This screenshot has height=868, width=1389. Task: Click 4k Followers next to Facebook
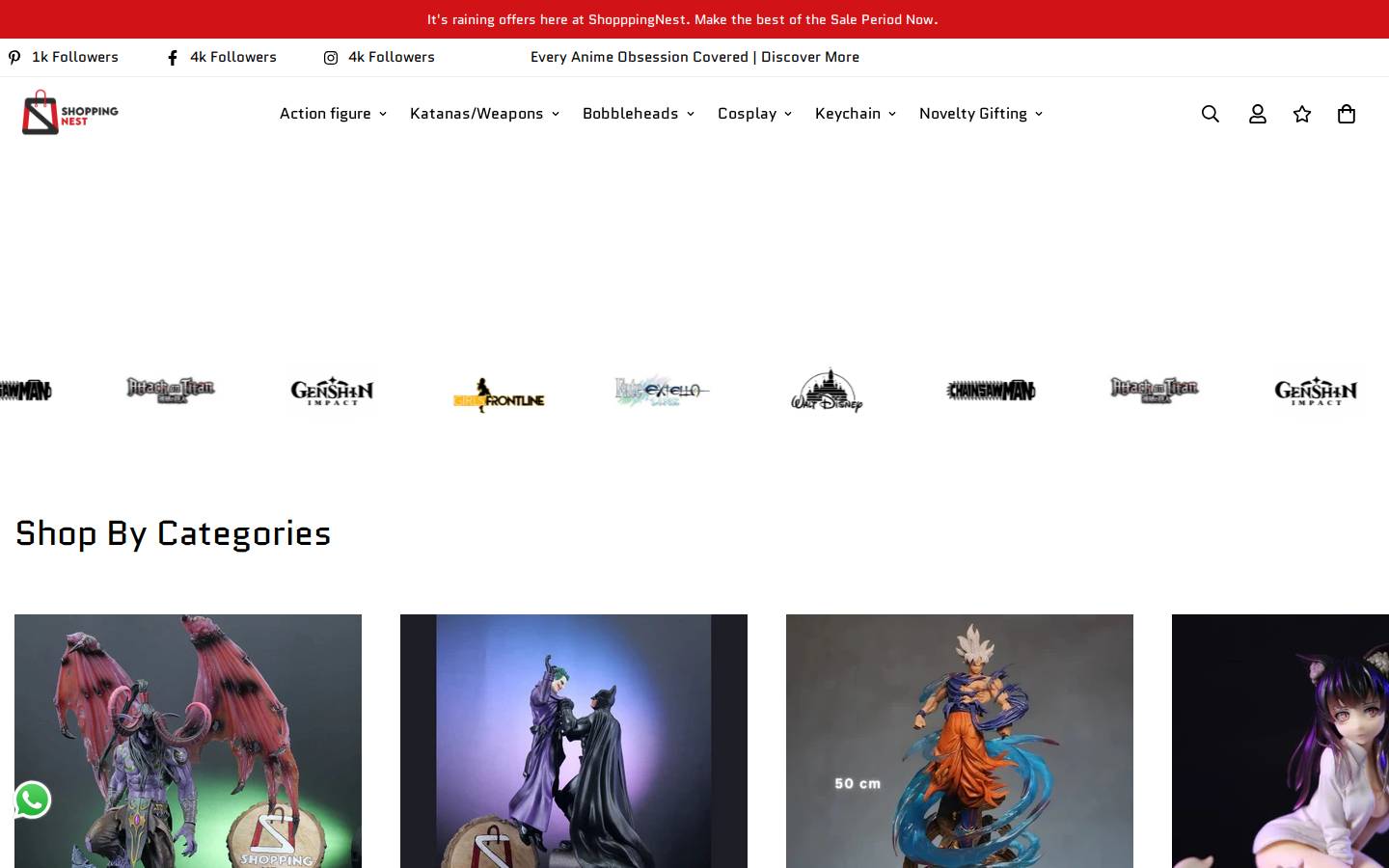(x=233, y=57)
